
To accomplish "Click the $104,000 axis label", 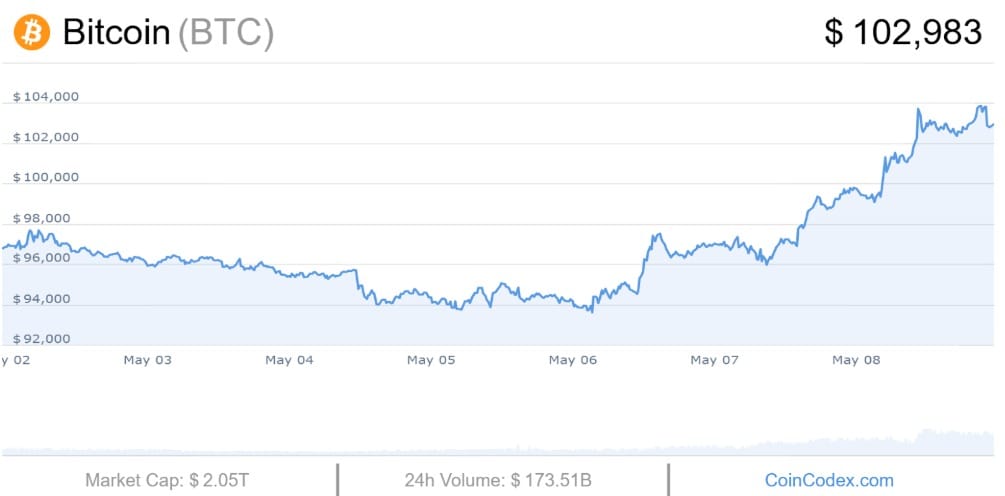I will 46,97.
